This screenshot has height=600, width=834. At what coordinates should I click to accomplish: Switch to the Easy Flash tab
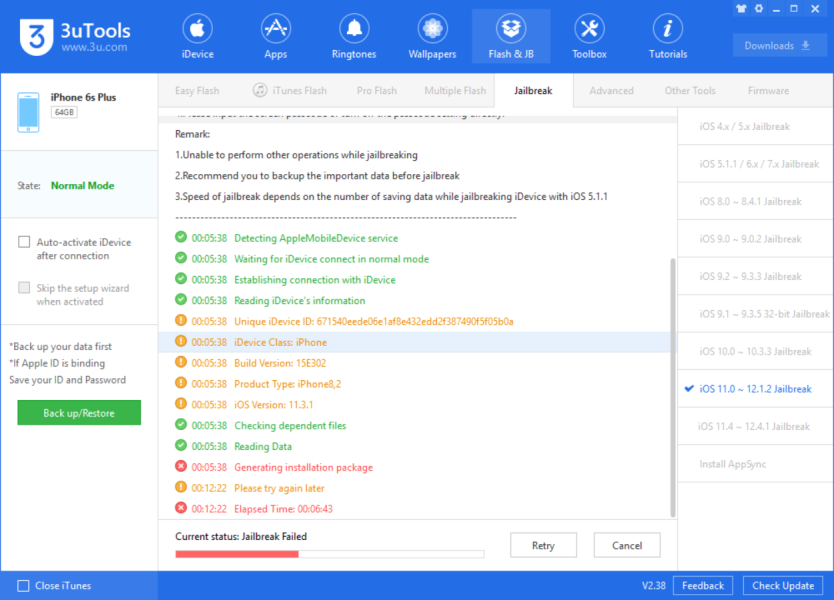tap(197, 91)
